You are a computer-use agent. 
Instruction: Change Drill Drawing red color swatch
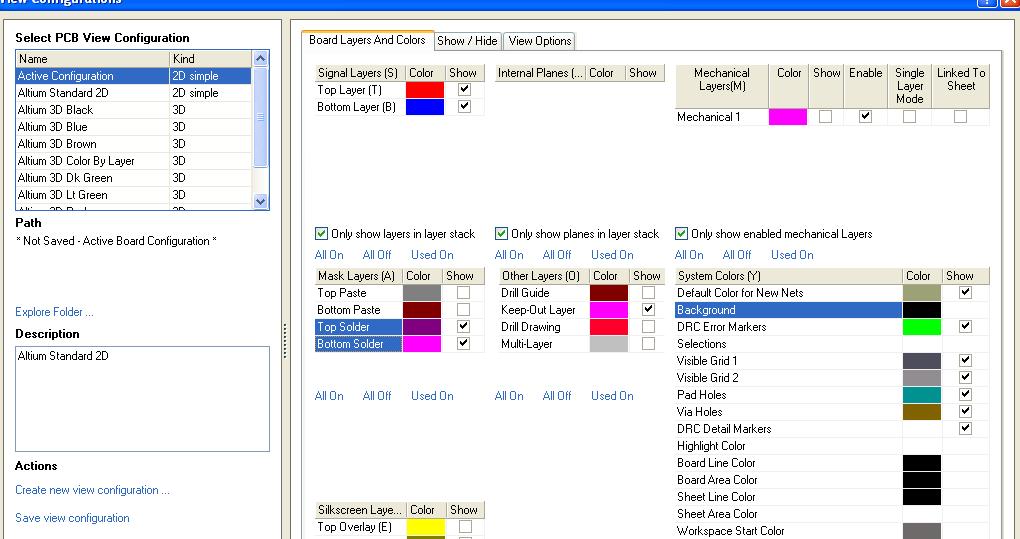(x=609, y=326)
